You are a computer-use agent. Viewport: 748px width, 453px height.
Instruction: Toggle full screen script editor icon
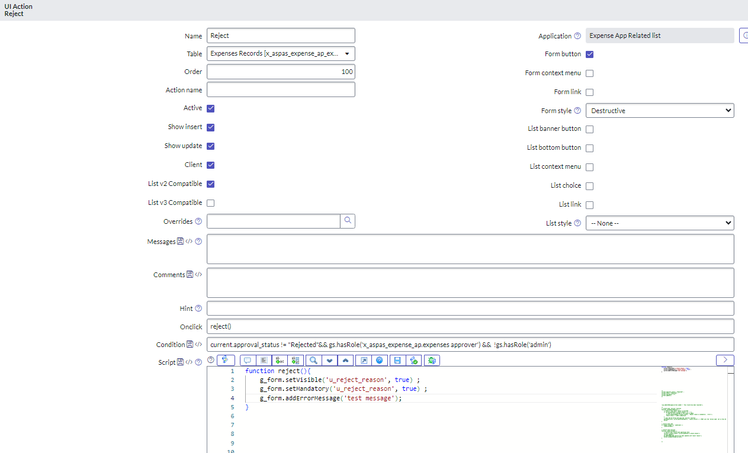pos(364,360)
